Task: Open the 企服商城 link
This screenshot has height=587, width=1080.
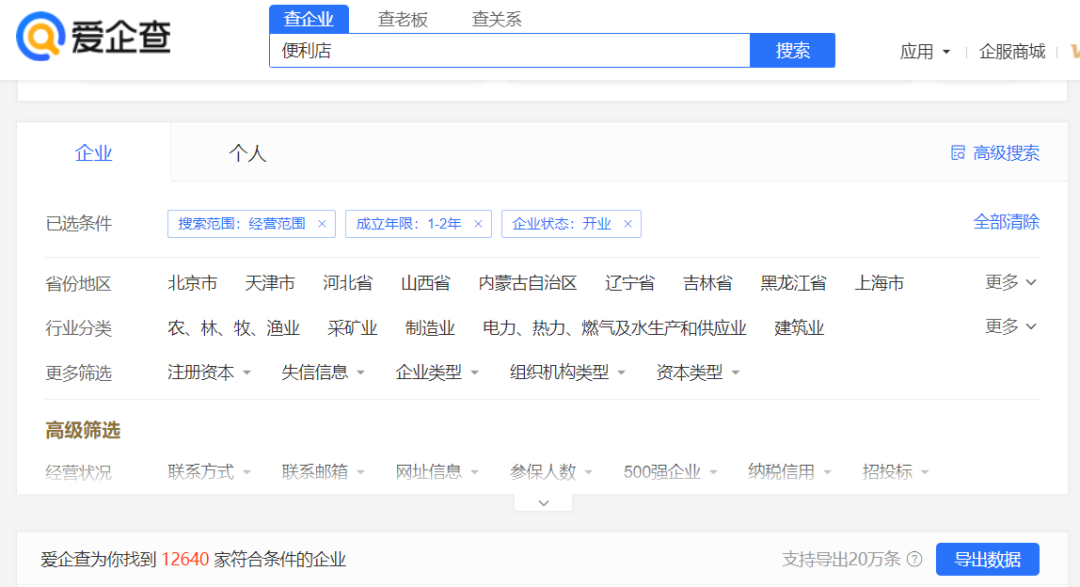Action: point(1012,52)
